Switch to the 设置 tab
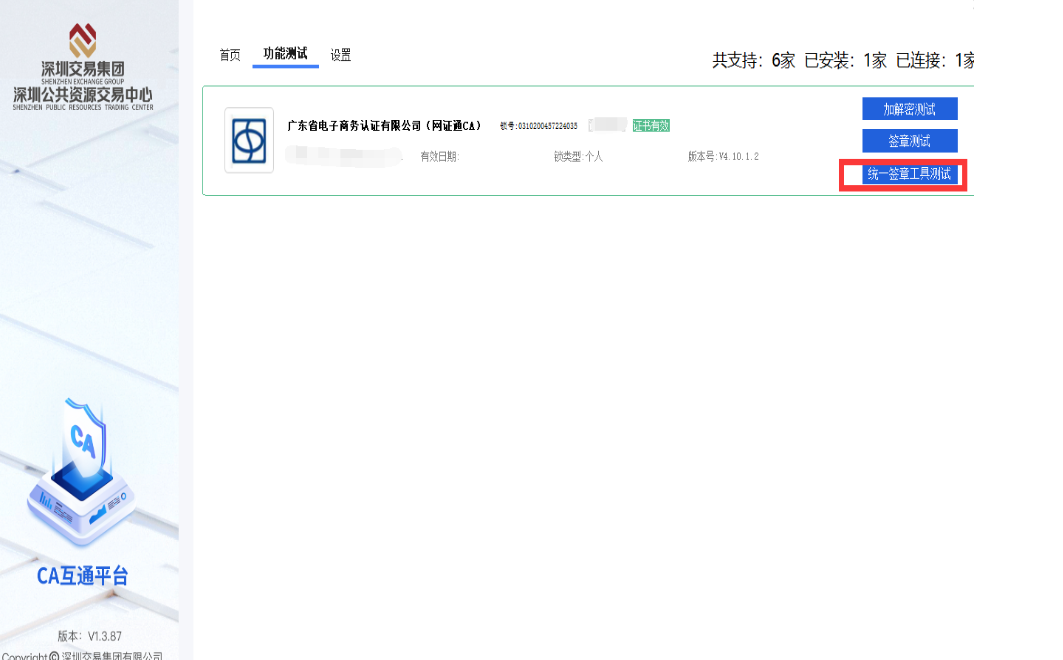The width and height of the screenshot is (1063, 660). [x=341, y=55]
